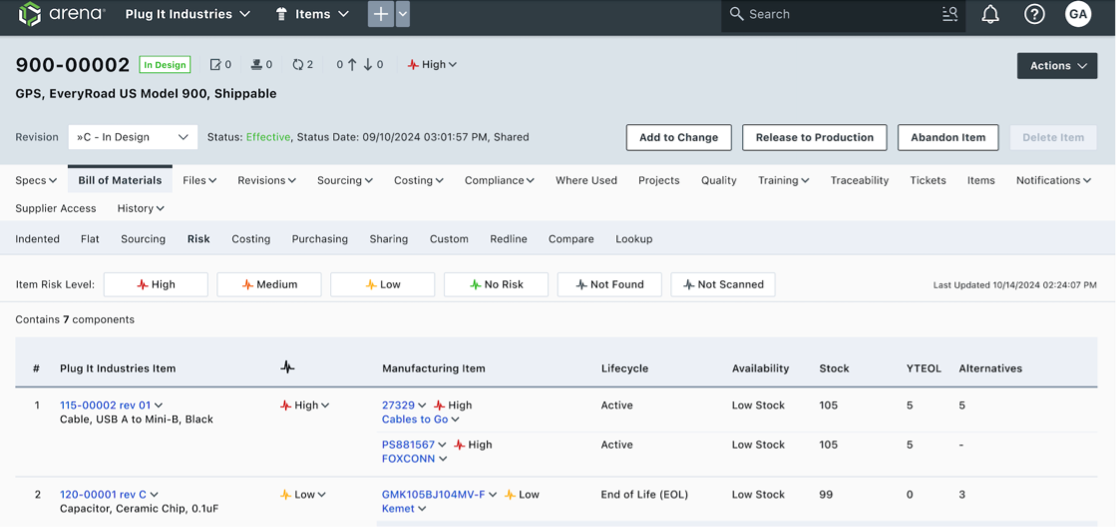Open GMK105BJ104MV-F manufacturer item link
The height and width of the screenshot is (531, 1118).
[434, 494]
